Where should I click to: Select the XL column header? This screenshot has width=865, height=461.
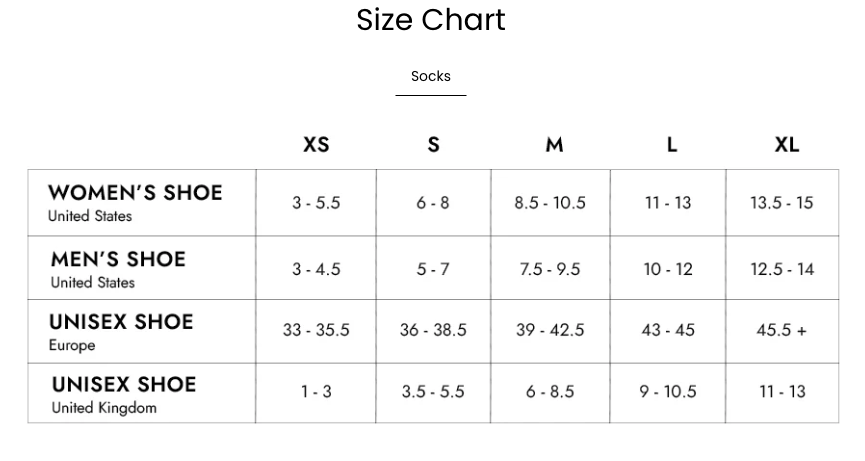pos(787,145)
